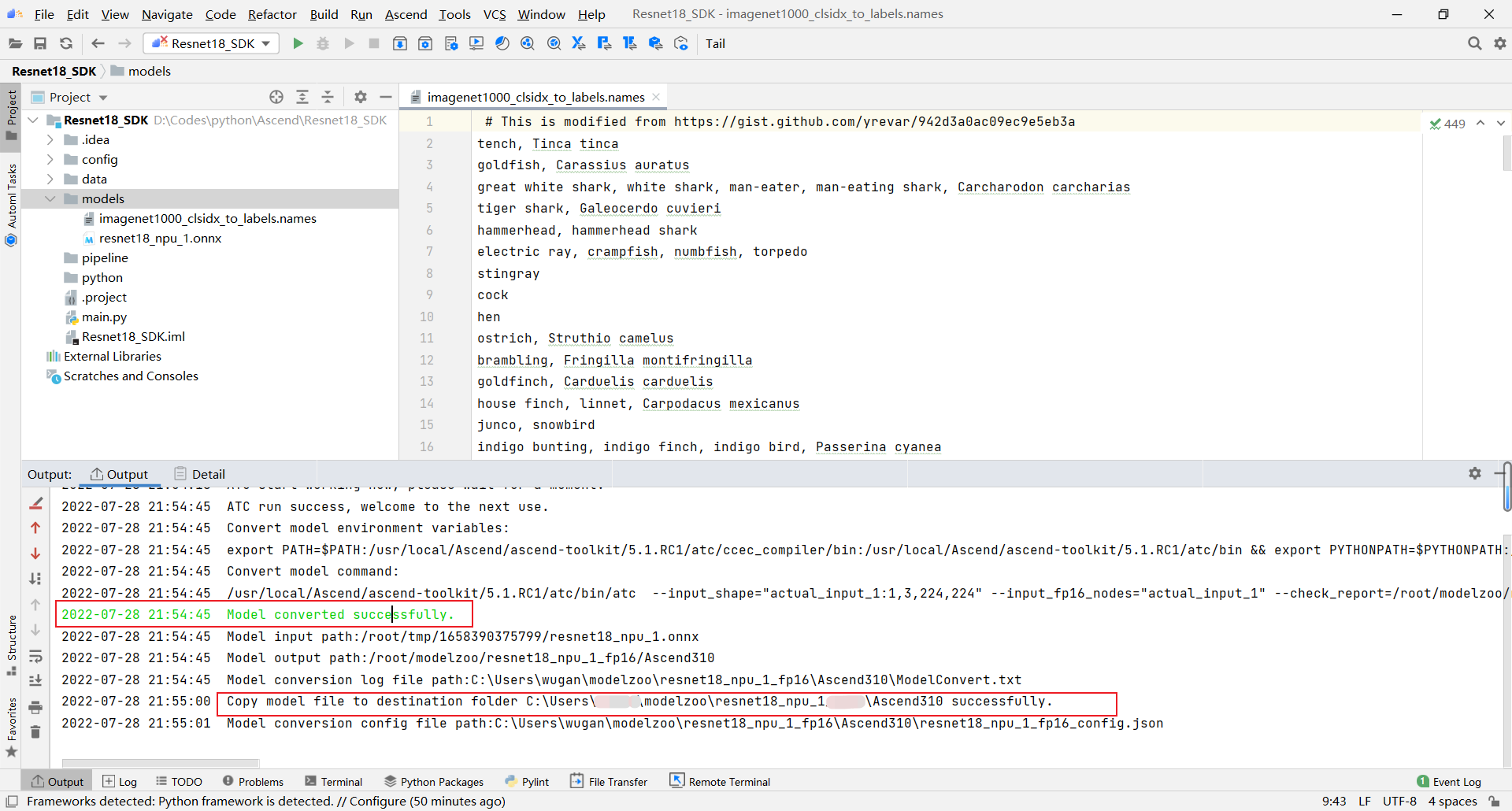Open the Ascend menu

tap(406, 14)
